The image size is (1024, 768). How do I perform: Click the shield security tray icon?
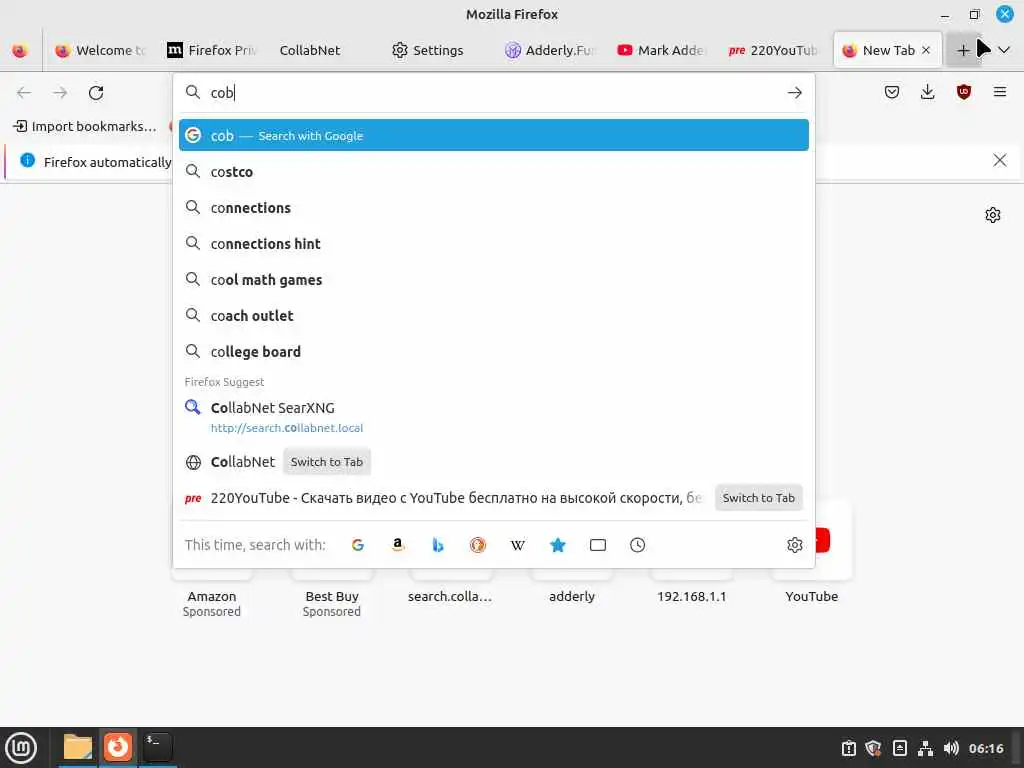pos(873,748)
